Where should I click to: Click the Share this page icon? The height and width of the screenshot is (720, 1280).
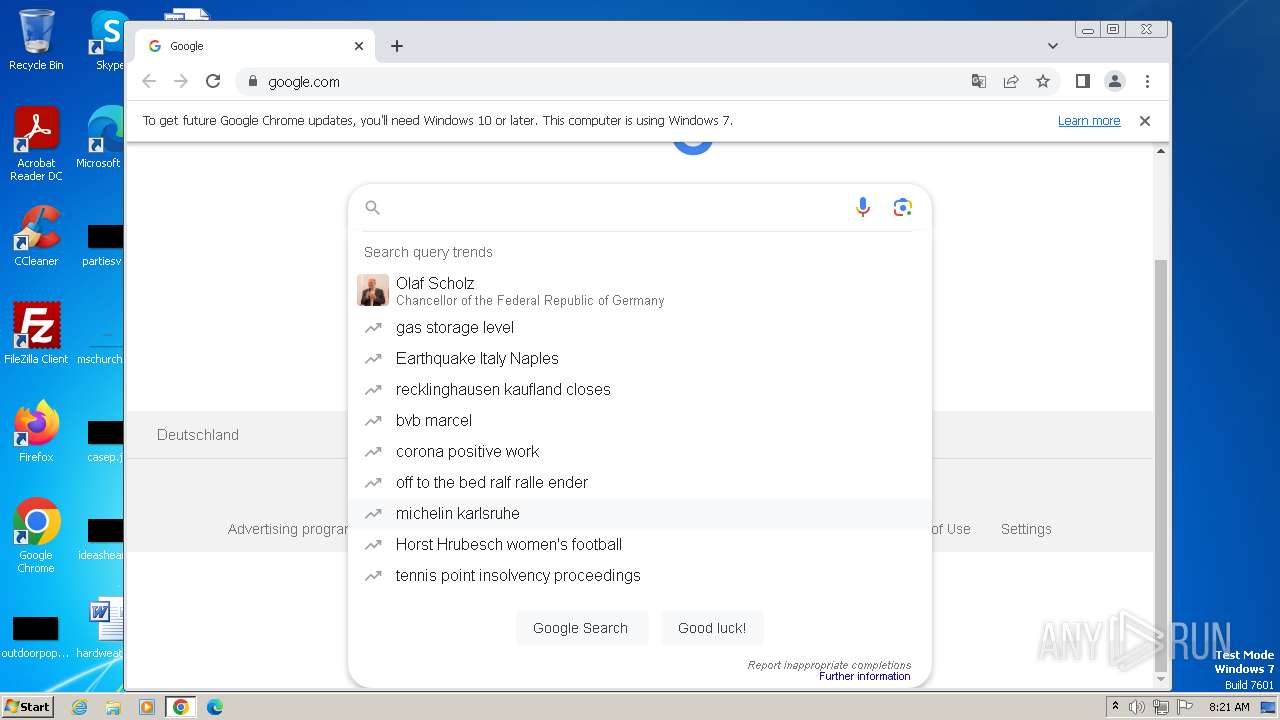[x=1011, y=81]
